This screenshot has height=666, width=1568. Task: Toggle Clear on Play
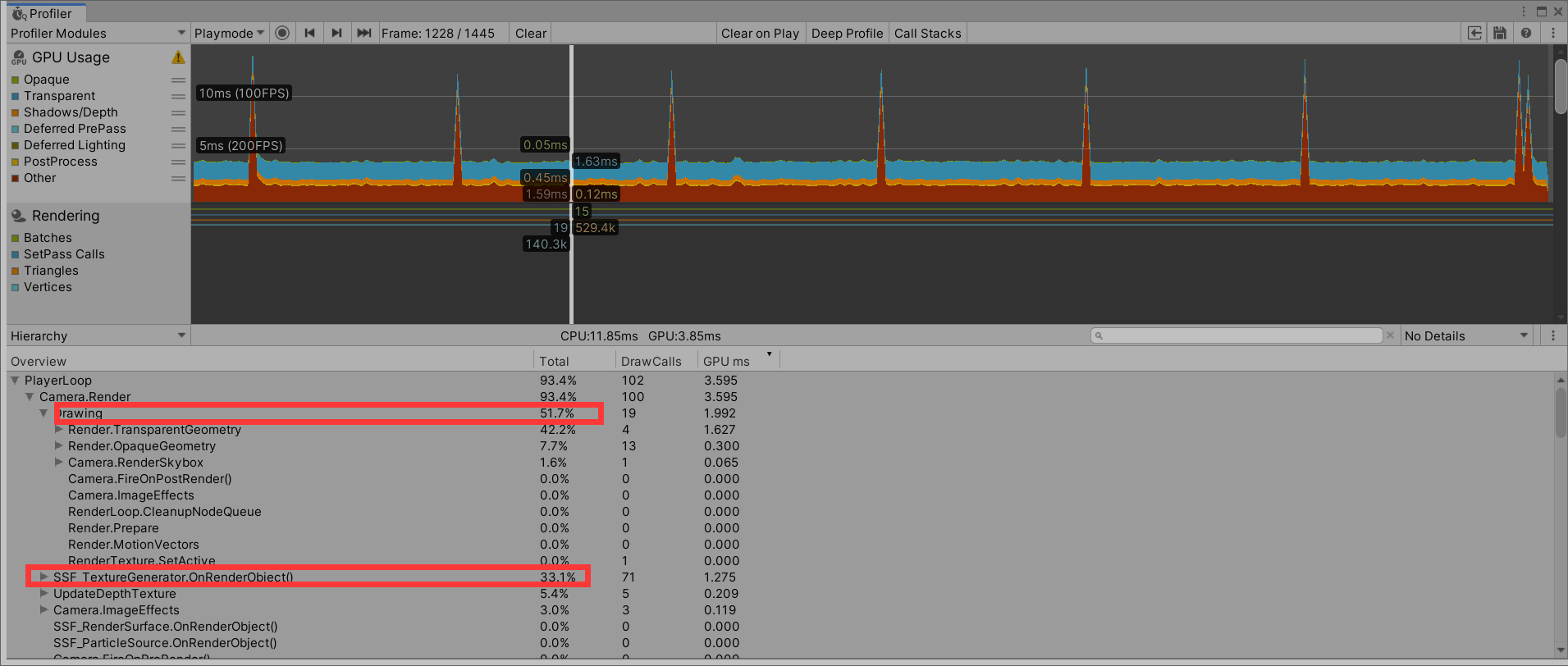tap(760, 33)
